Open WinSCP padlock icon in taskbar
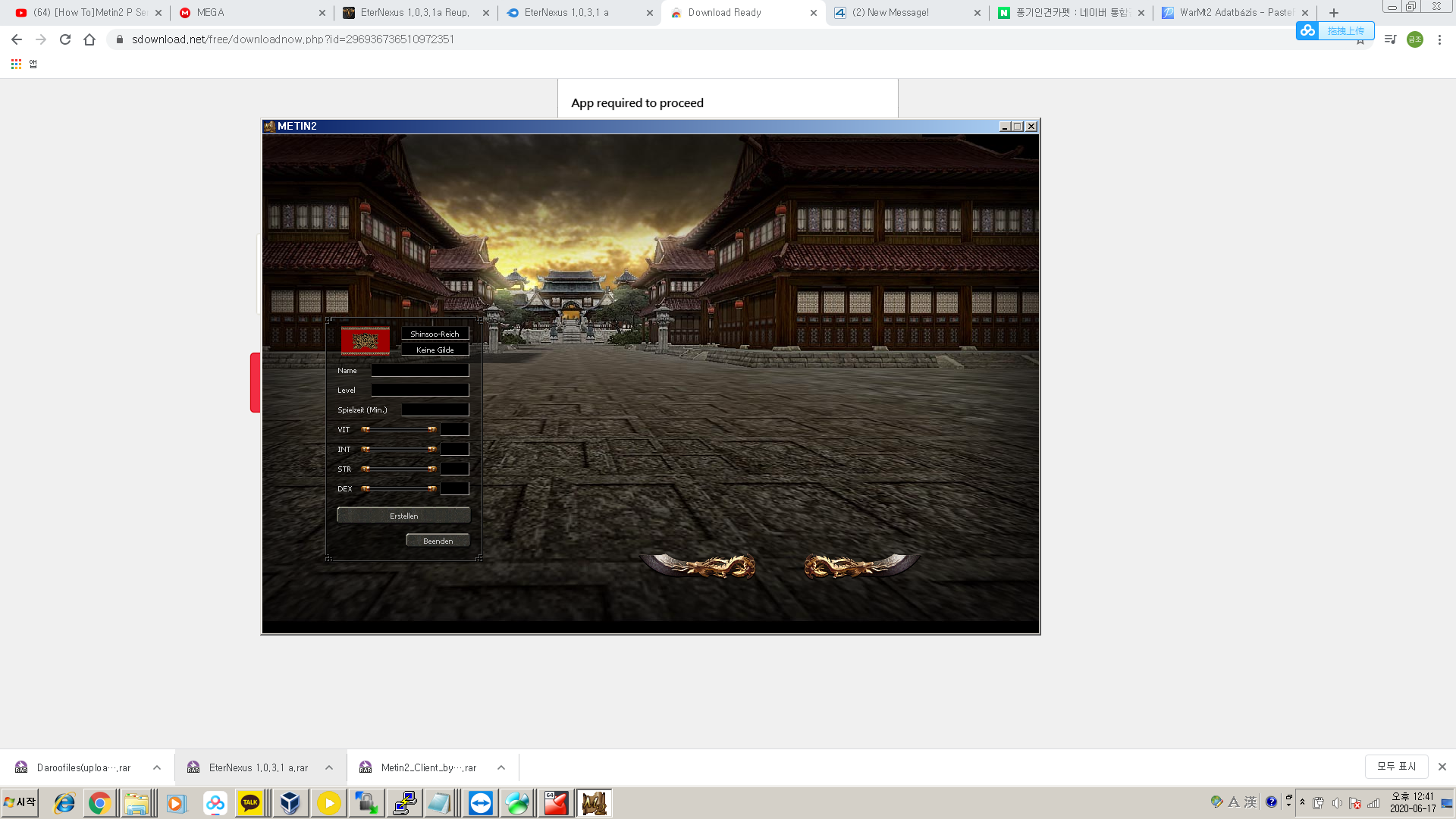1456x819 pixels. pyautogui.click(x=366, y=803)
